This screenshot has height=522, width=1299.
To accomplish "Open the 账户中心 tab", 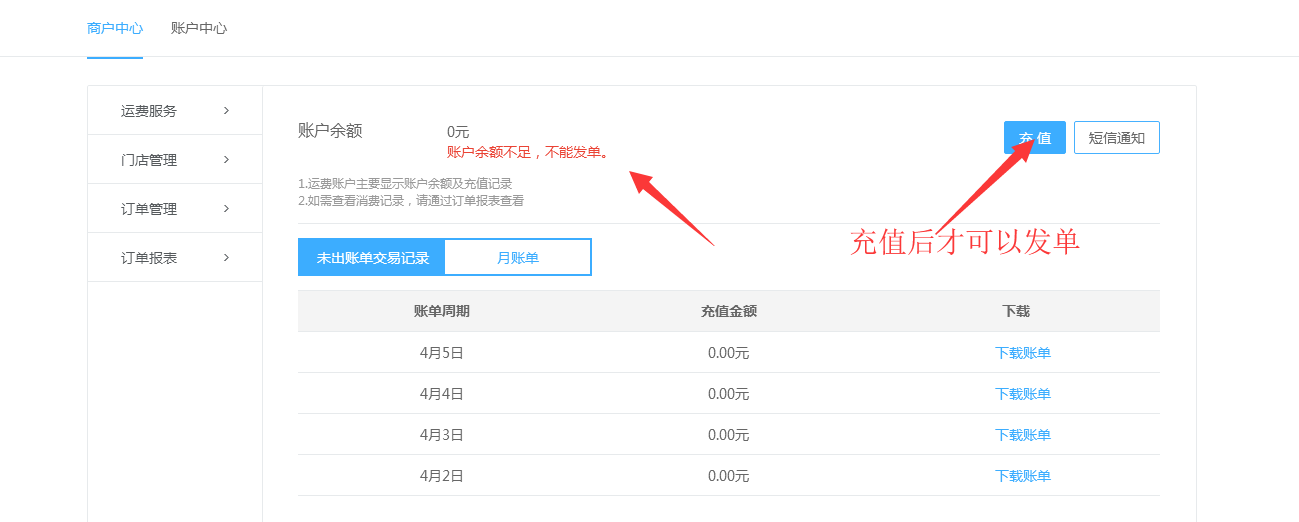I will click(x=199, y=28).
